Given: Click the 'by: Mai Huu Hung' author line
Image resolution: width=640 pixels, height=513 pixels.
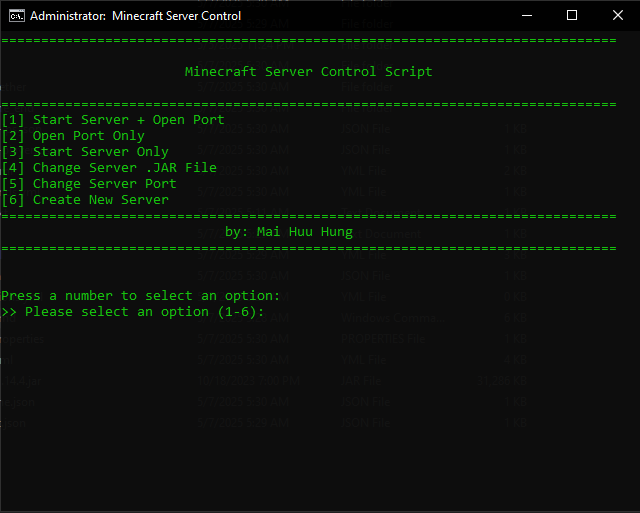Looking at the screenshot, I should pyautogui.click(x=288, y=232).
